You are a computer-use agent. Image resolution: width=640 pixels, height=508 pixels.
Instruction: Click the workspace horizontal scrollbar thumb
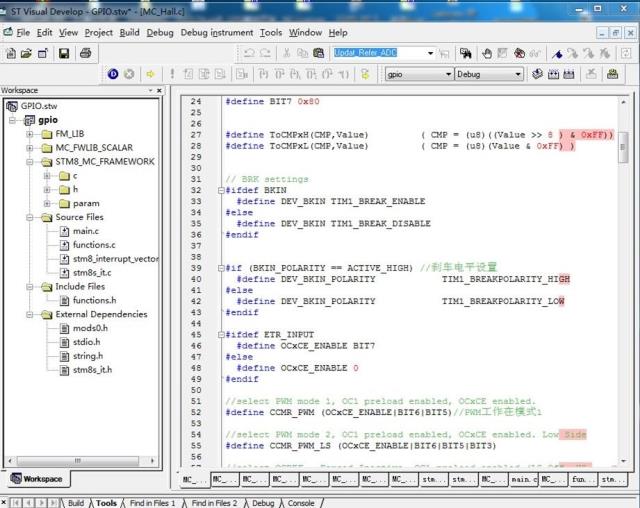78,461
